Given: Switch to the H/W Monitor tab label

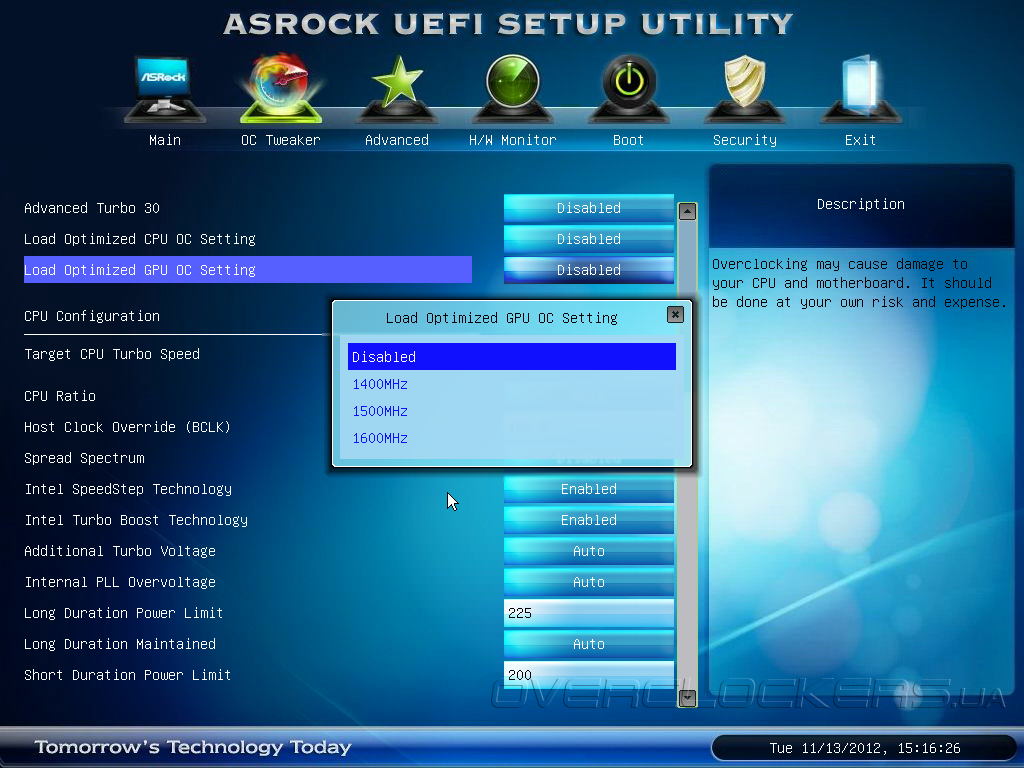Looking at the screenshot, I should (x=513, y=140).
